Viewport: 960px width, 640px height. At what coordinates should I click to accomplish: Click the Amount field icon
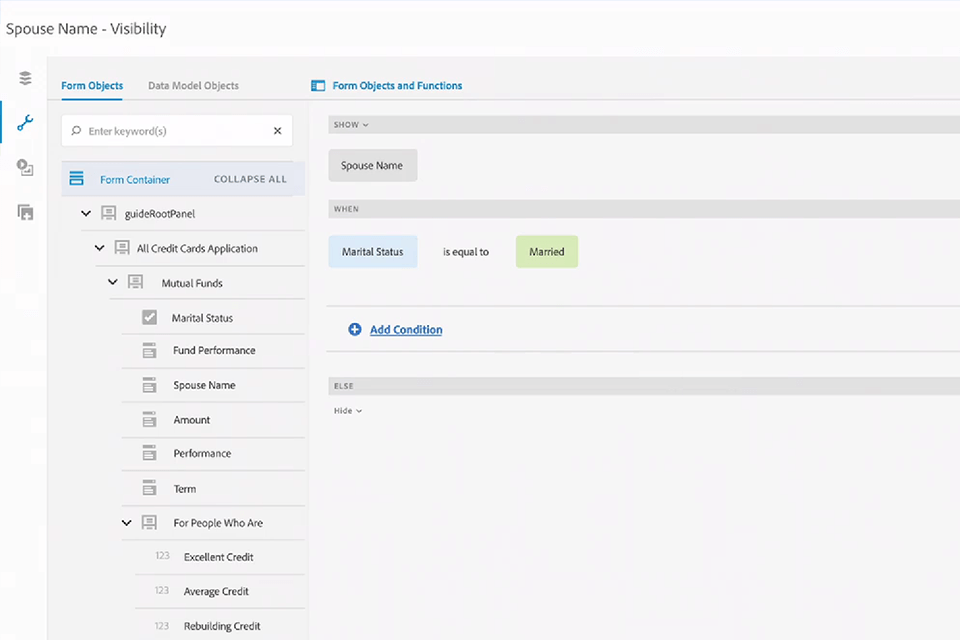tap(149, 420)
